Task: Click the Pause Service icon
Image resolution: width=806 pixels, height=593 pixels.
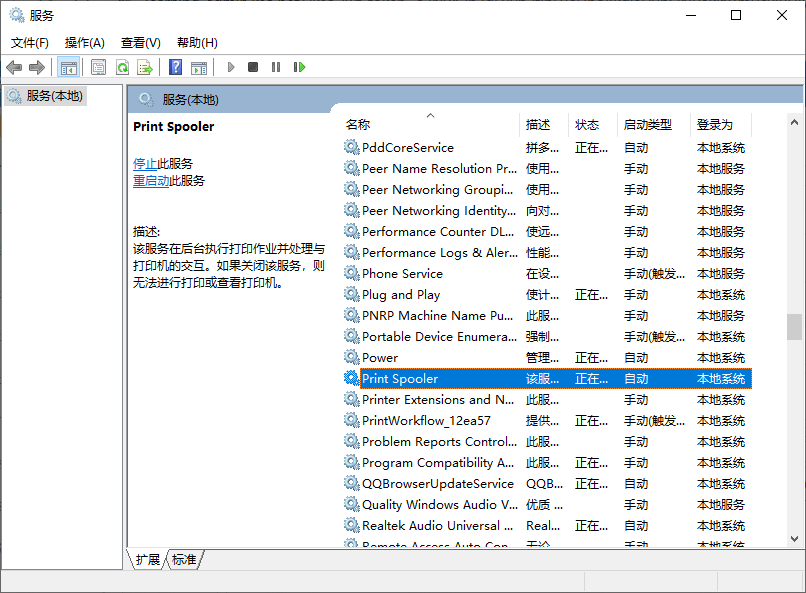Action: coord(276,67)
